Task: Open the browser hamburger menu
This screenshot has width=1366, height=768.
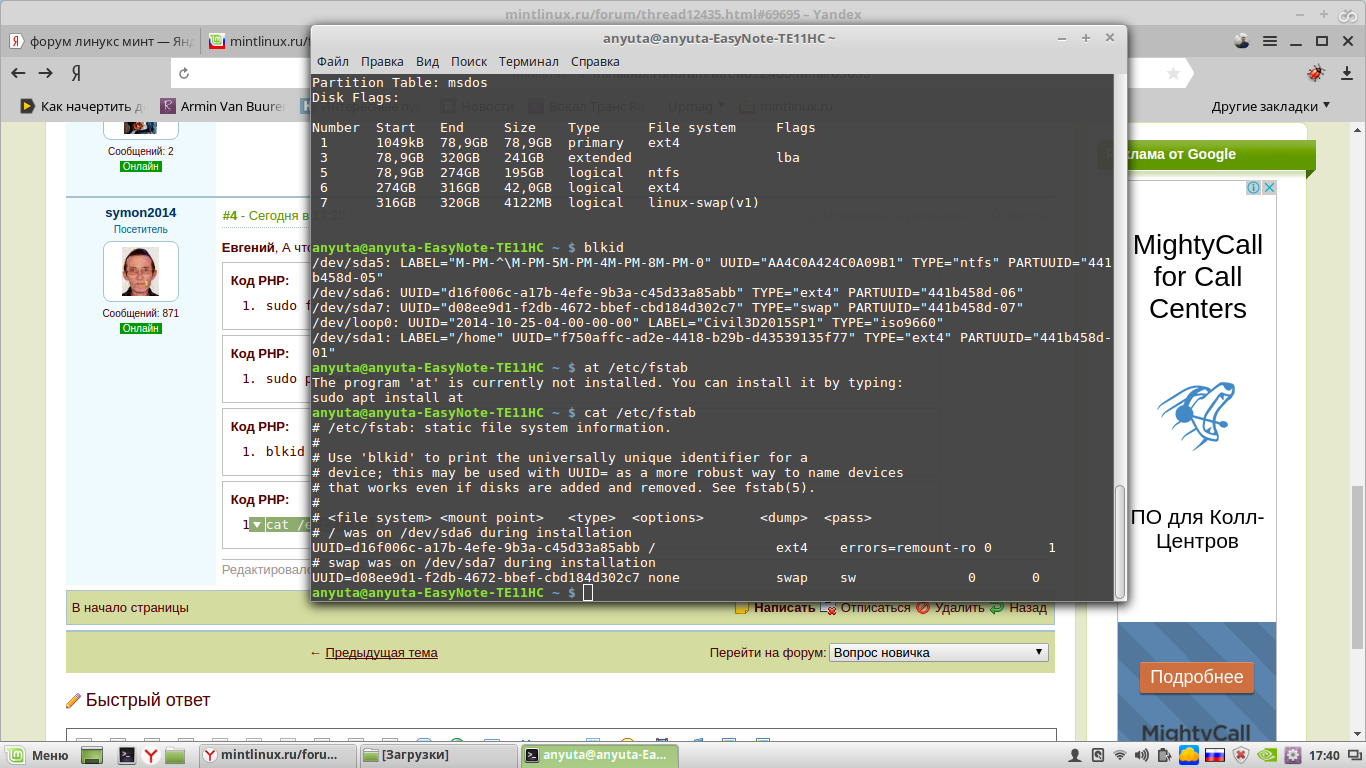Action: tap(1270, 41)
